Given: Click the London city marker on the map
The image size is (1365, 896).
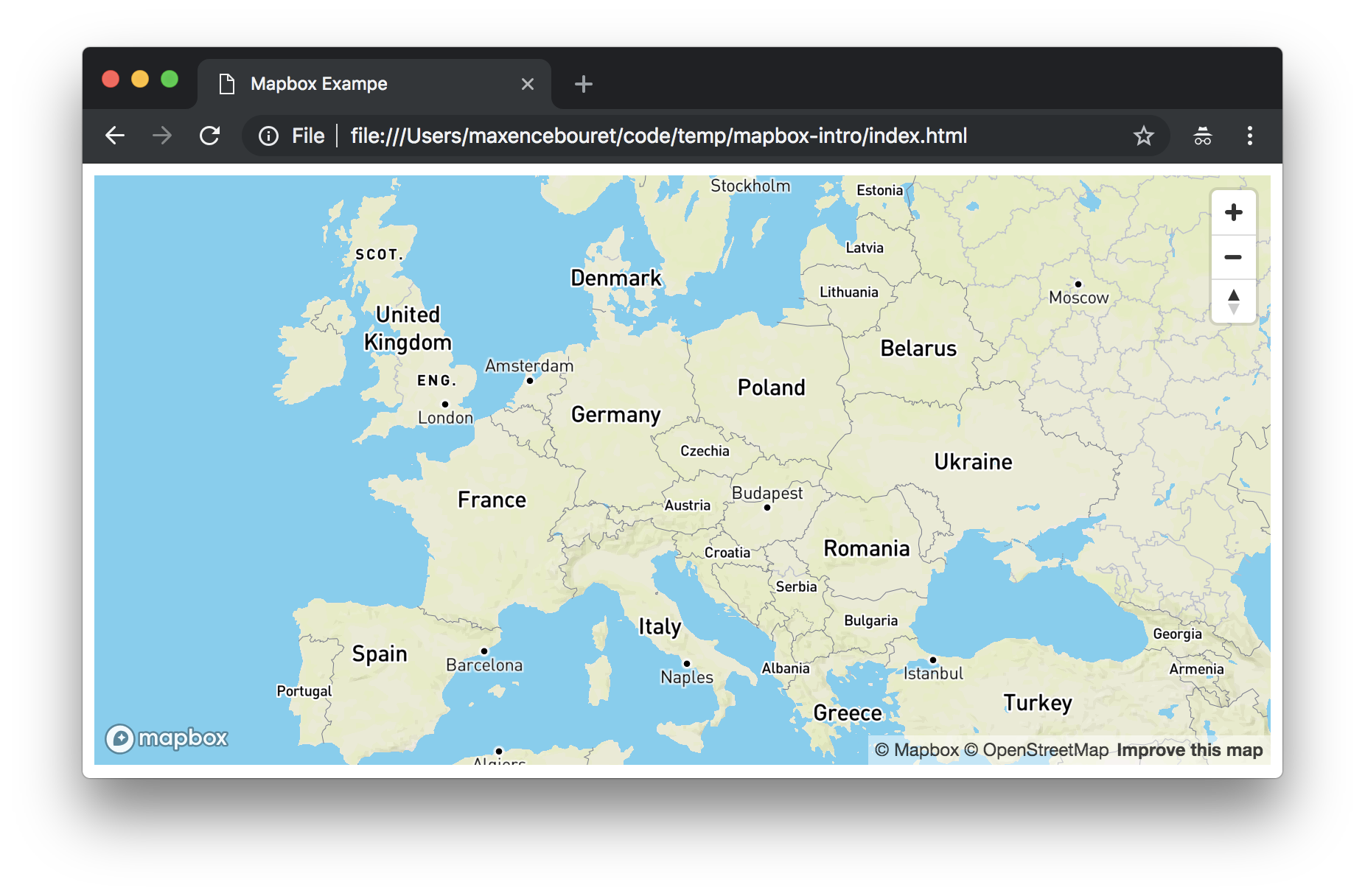Looking at the screenshot, I should (x=445, y=404).
